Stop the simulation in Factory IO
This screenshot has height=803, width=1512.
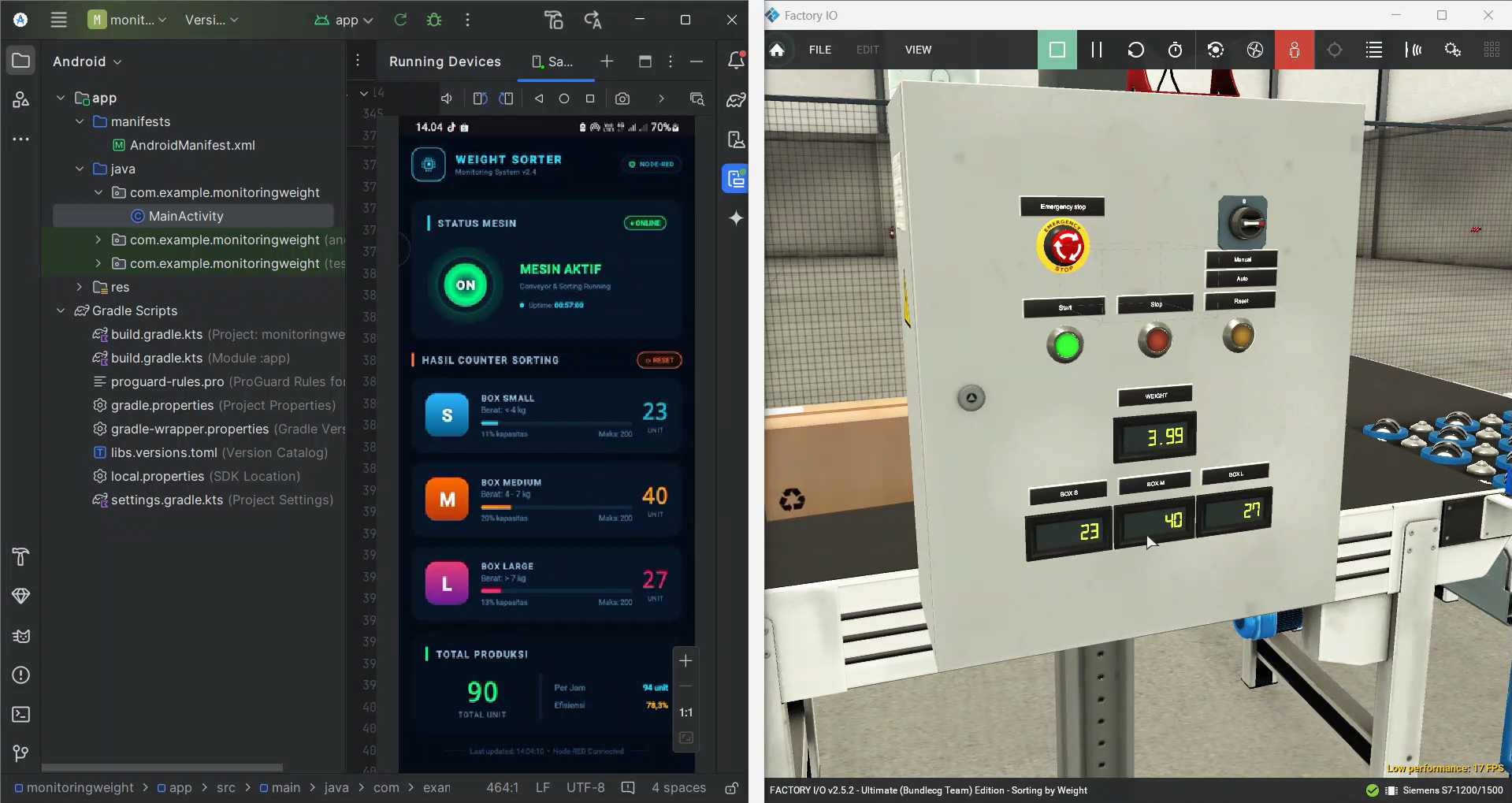click(1057, 50)
